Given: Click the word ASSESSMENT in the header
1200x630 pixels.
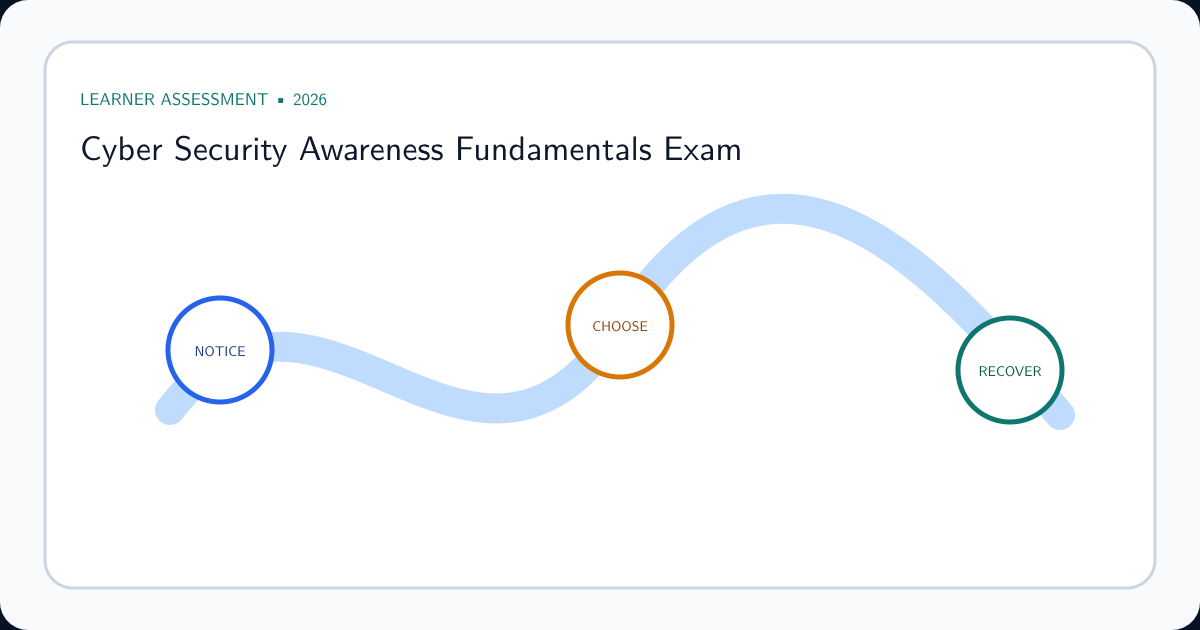Looking at the screenshot, I should pyautogui.click(x=211, y=100).
